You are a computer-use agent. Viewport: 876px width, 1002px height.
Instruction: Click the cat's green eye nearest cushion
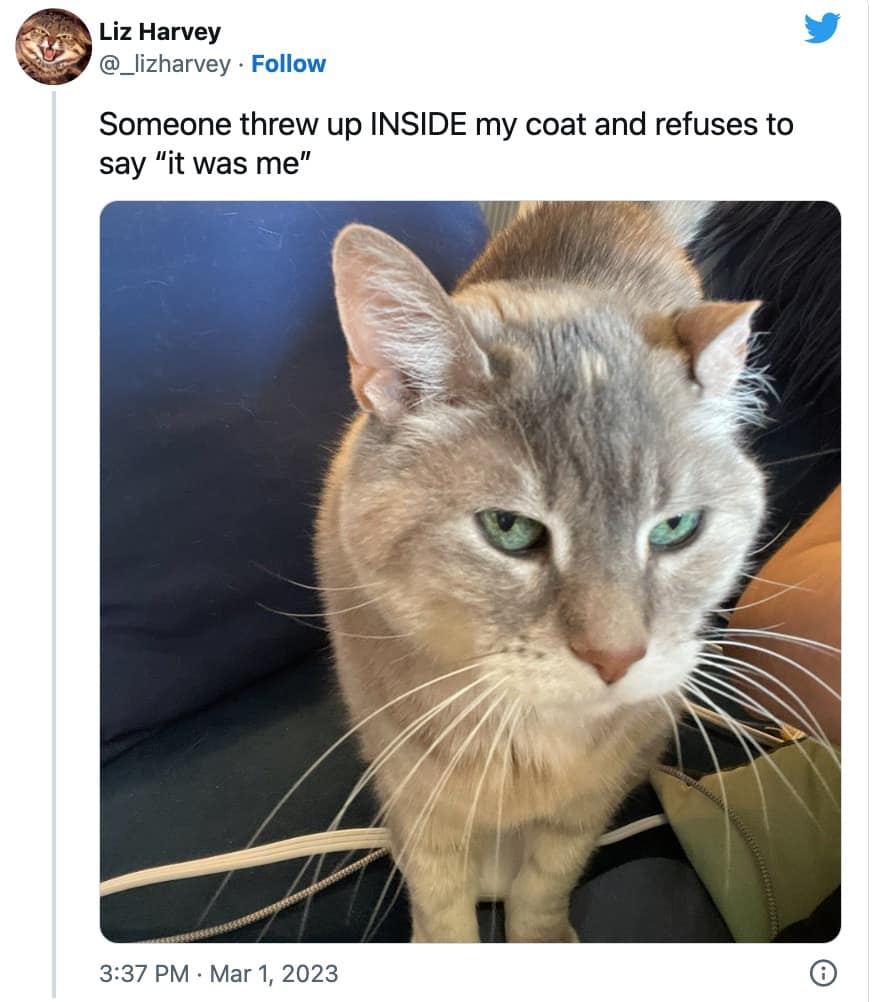pos(511,530)
